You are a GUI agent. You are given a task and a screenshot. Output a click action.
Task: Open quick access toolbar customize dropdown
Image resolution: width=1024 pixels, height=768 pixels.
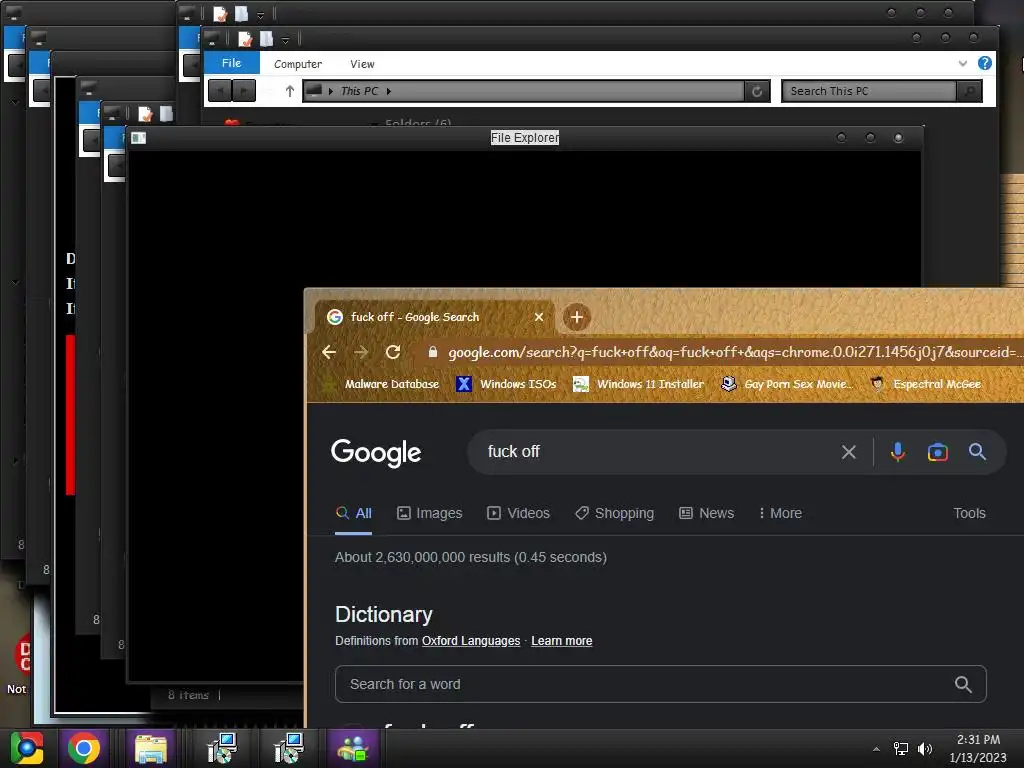click(285, 40)
